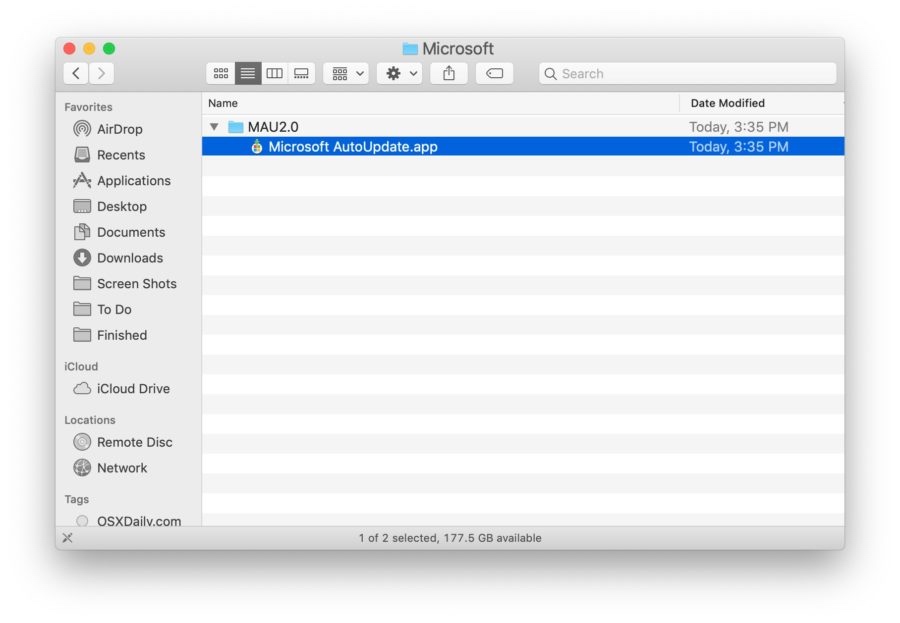This screenshot has width=900, height=623.
Task: Close the Finder window
Action: pos(69,49)
